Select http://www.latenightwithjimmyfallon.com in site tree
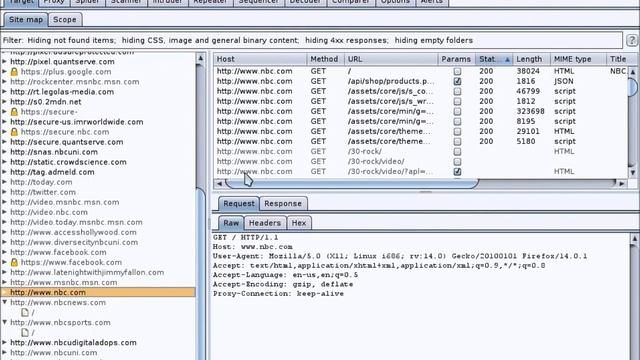640x360 pixels. click(87, 272)
